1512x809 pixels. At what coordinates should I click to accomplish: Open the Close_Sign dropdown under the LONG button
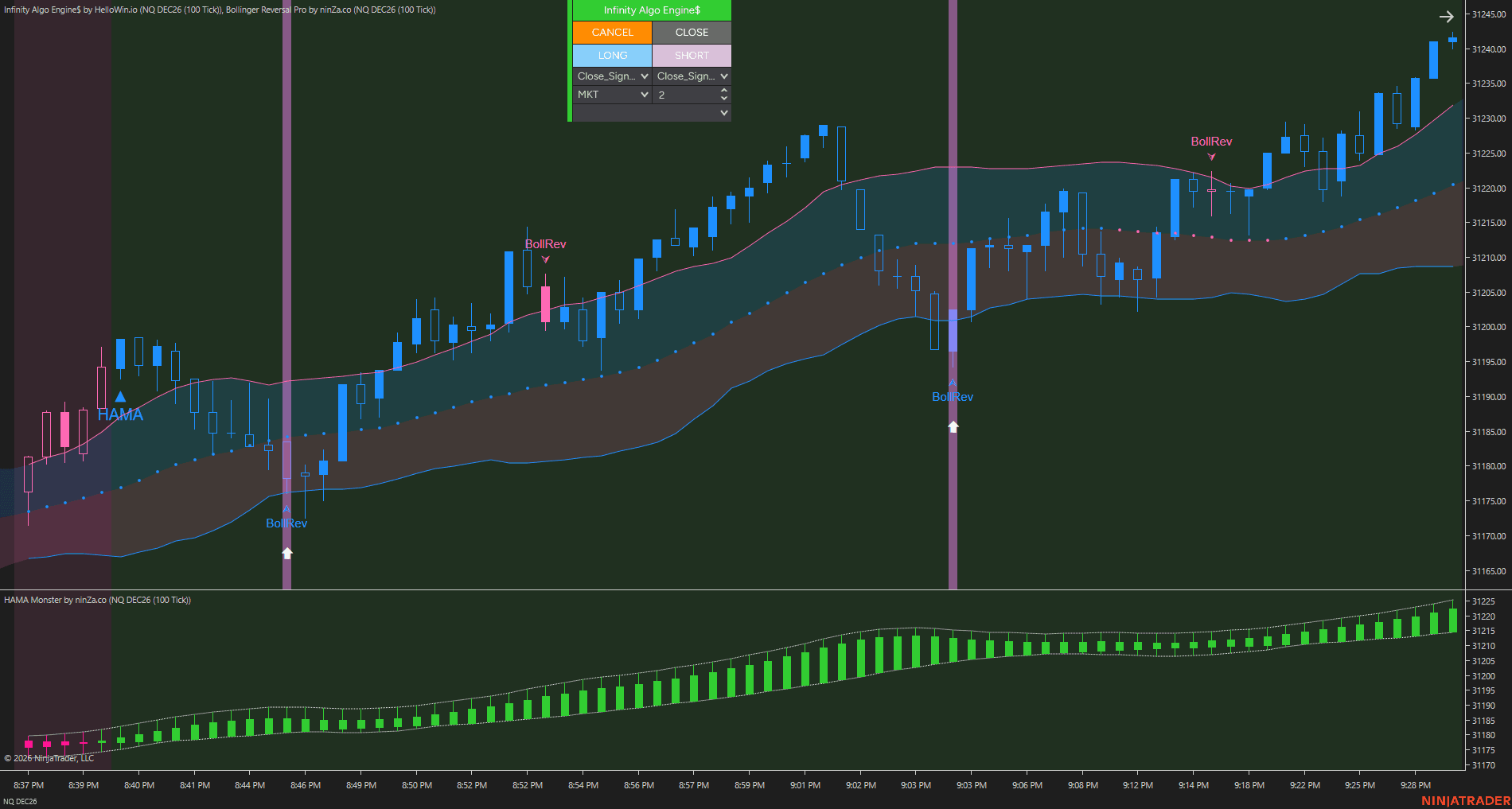point(612,76)
